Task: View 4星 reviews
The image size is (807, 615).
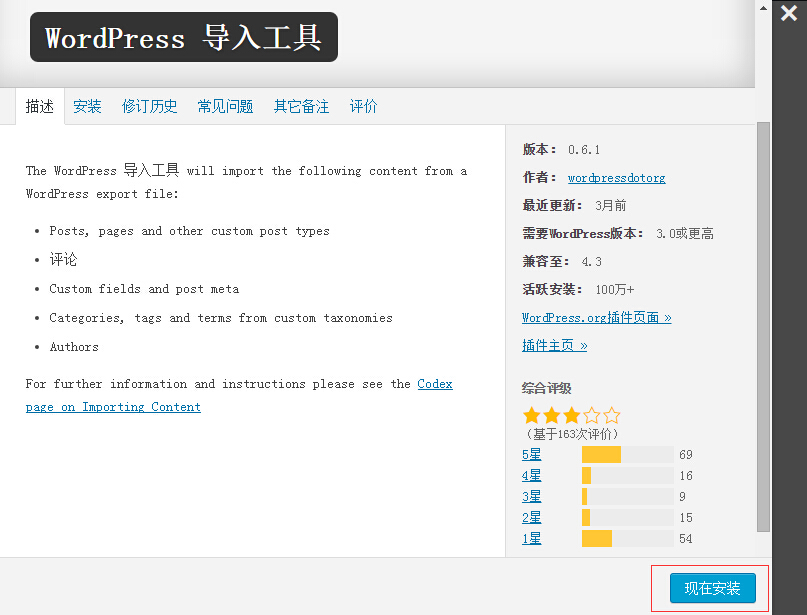Action: pos(532,476)
